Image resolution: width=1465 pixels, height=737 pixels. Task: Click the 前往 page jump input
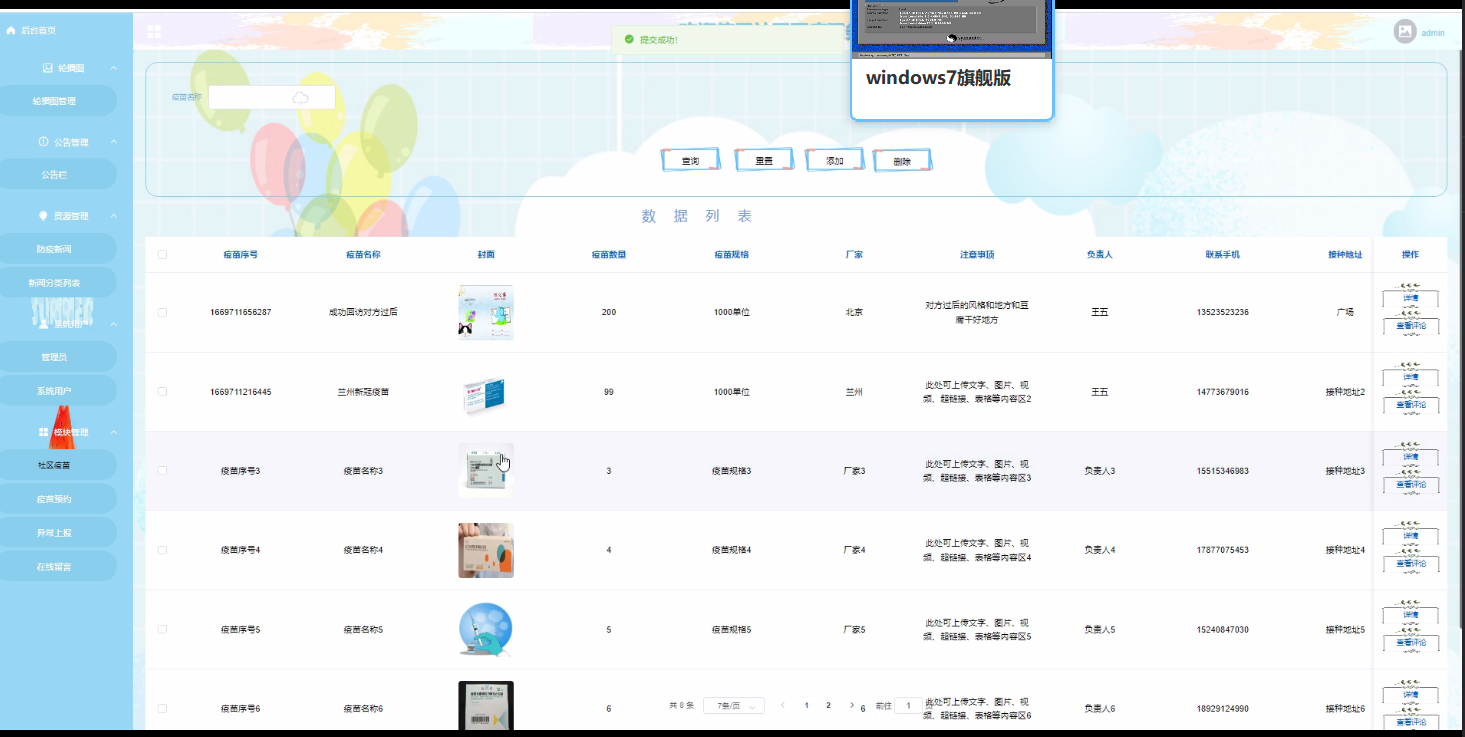pyautogui.click(x=908, y=705)
